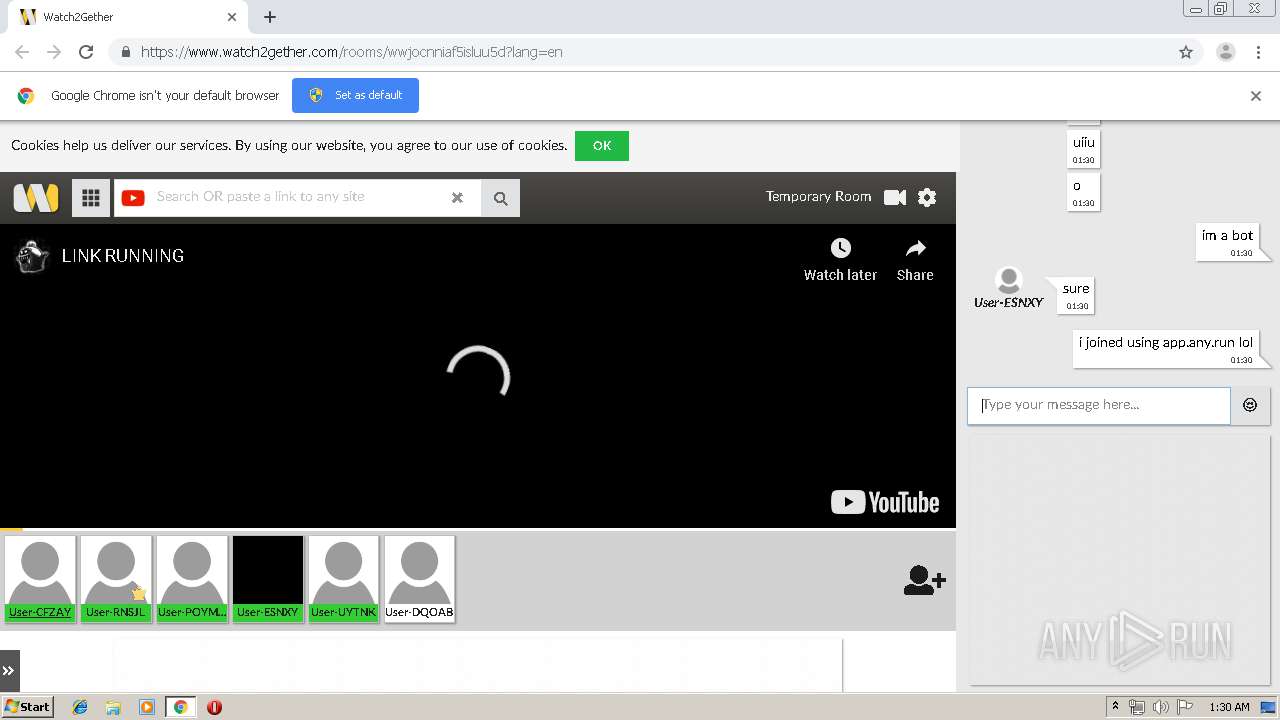The image size is (1280, 720).
Task: Open the YouTube source selector
Action: coord(133,198)
